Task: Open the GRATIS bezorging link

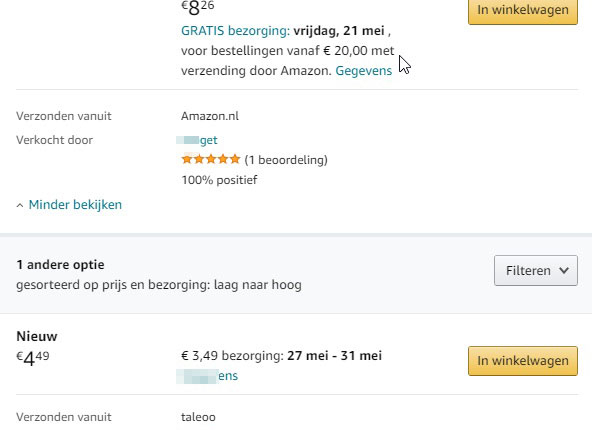Action: [x=235, y=31]
